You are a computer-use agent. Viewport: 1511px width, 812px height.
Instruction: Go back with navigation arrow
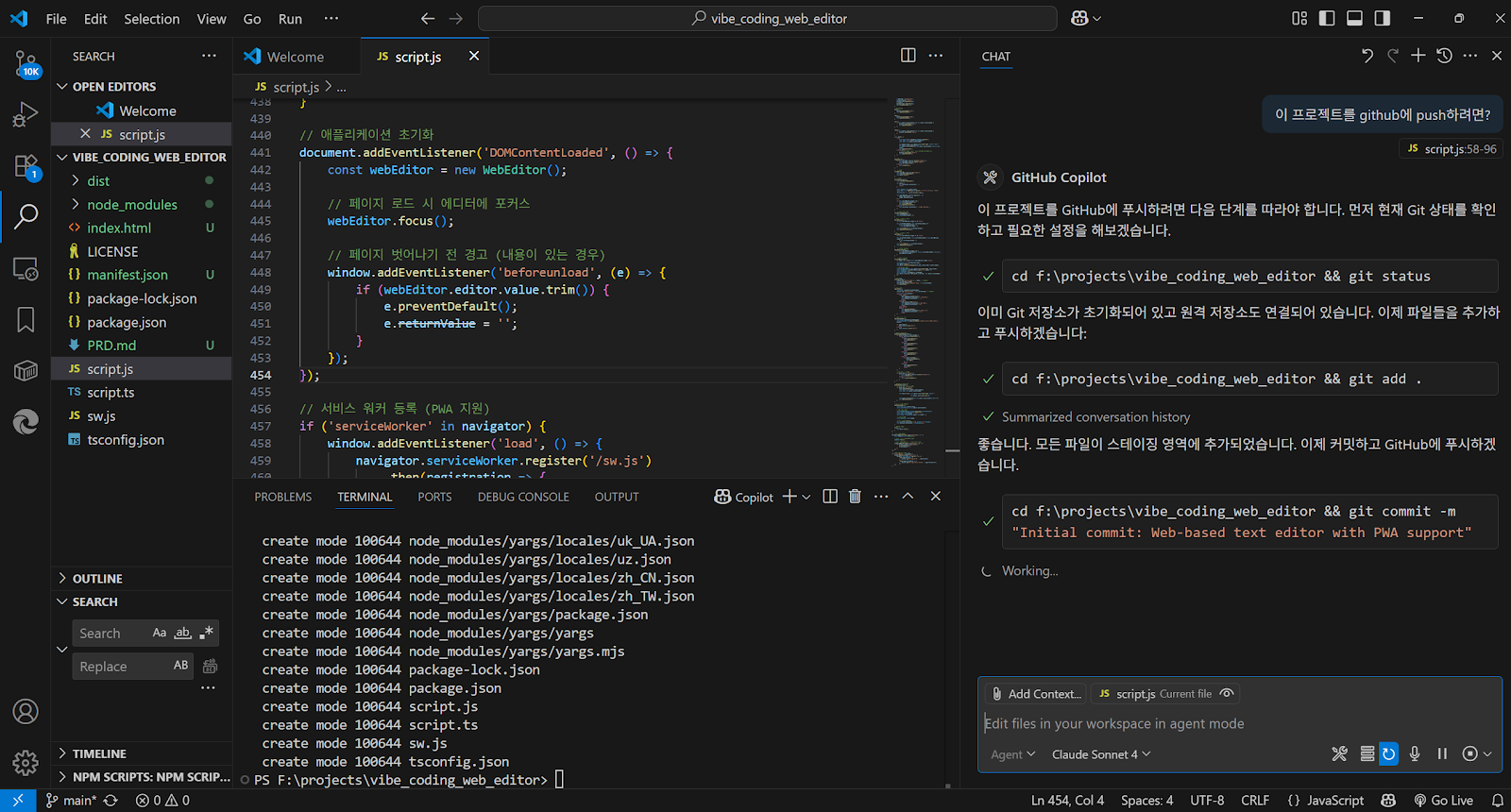(x=427, y=18)
